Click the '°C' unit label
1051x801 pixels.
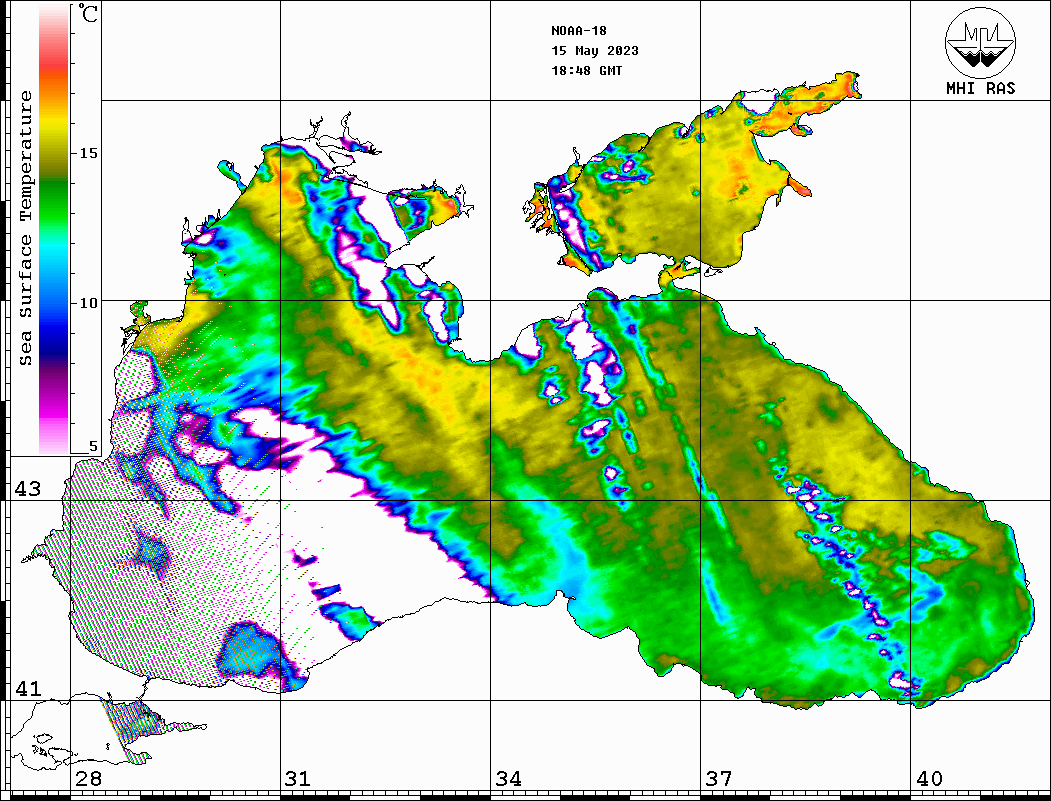click(88, 13)
